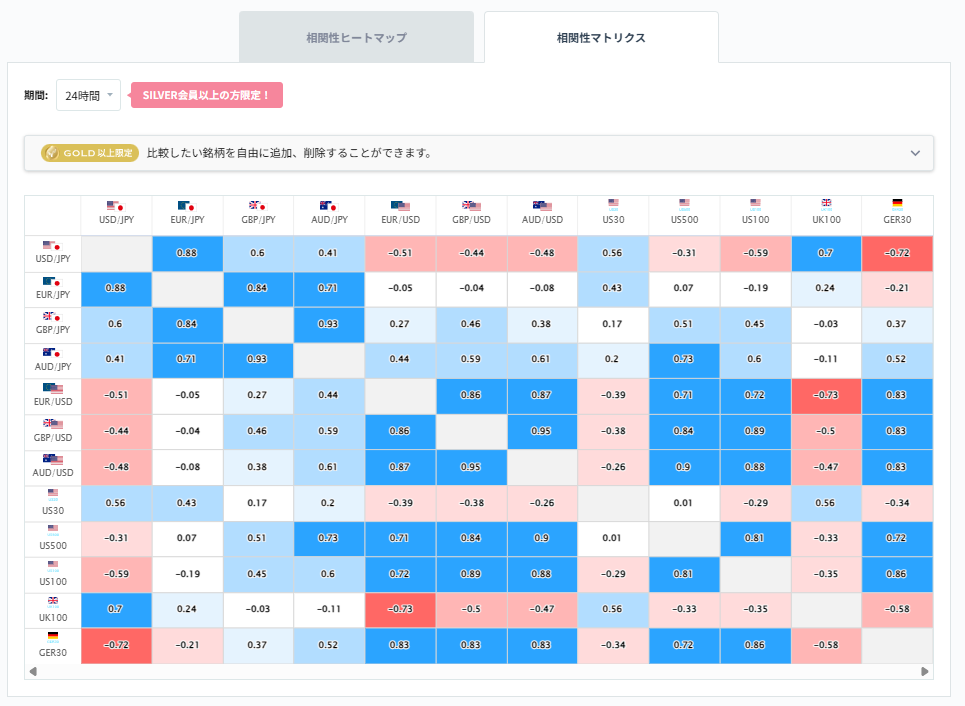Viewport: 965px width, 706px height.
Task: Click the AUD/USD flag icon in column header
Action: point(542,204)
